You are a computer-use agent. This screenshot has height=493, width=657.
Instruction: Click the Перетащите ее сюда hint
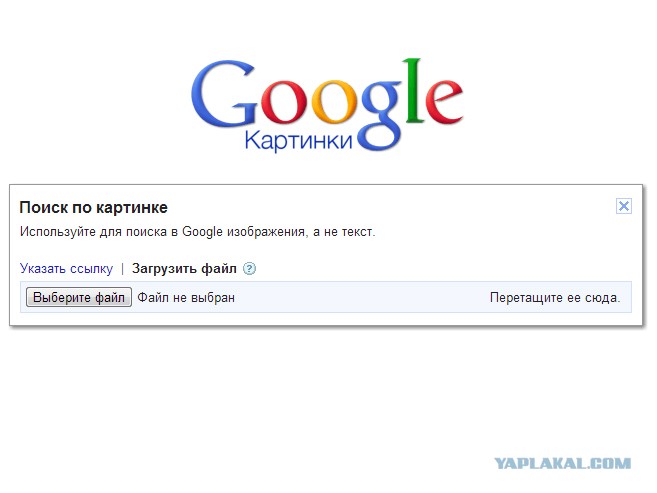(x=555, y=298)
